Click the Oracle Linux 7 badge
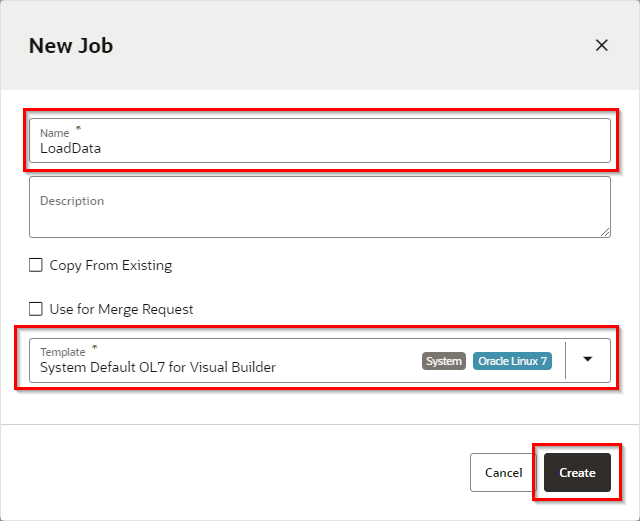The image size is (640, 521). click(511, 361)
